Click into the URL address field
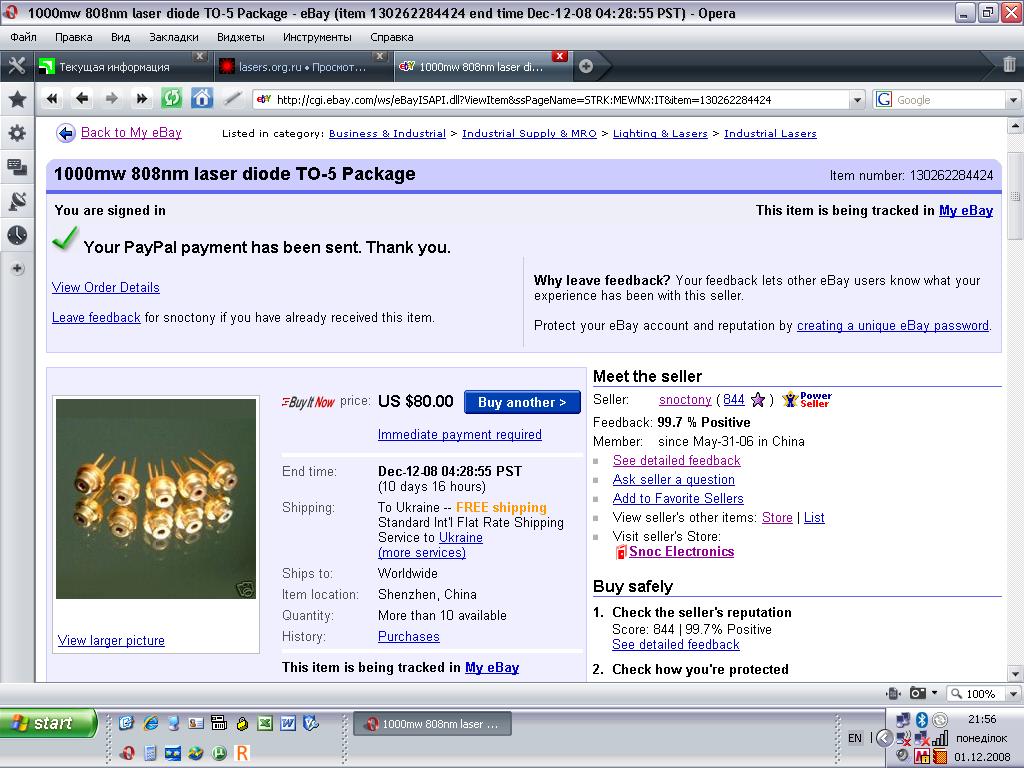This screenshot has width=1024, height=768. point(552,100)
